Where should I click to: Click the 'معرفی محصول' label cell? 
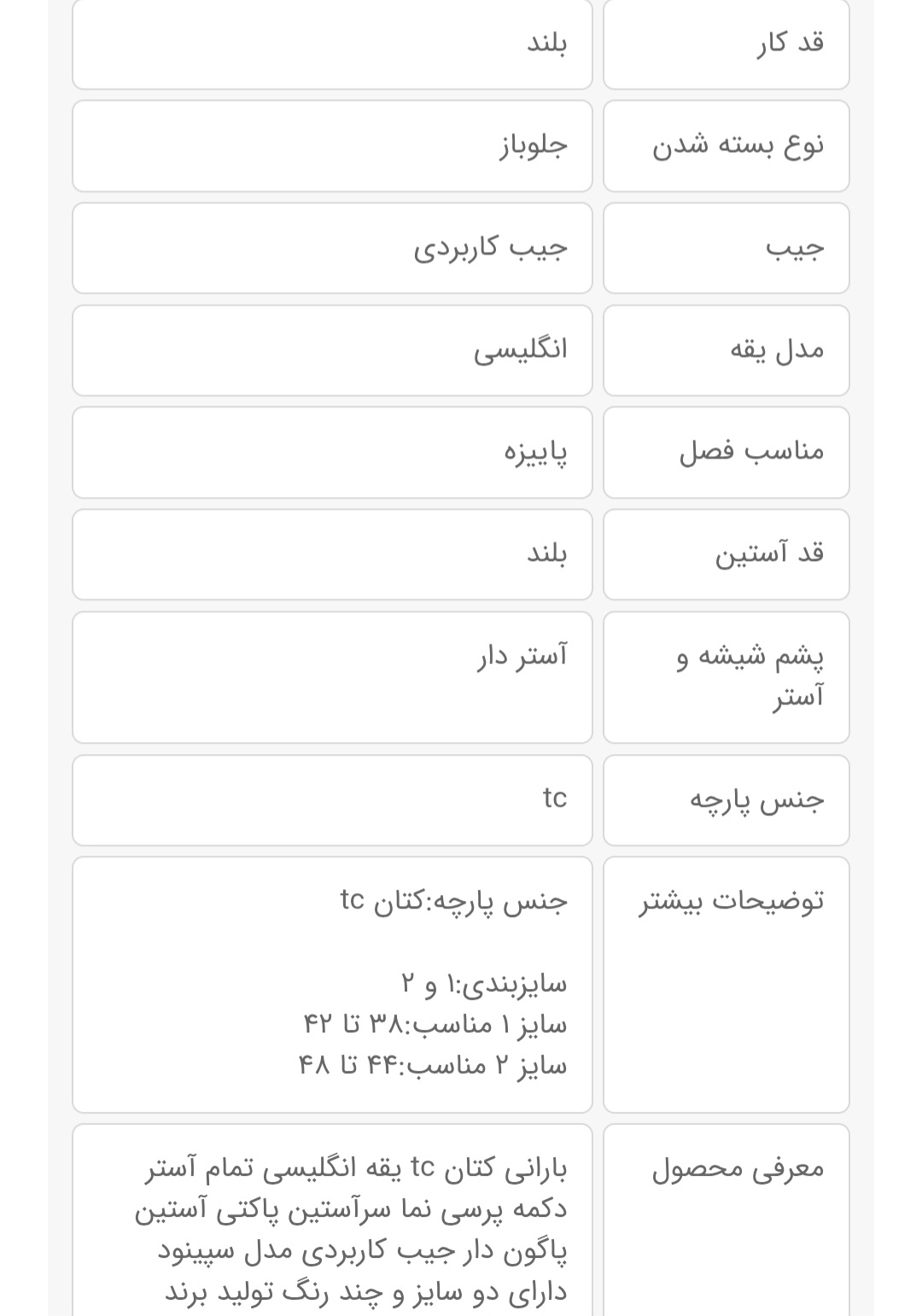point(726,1219)
